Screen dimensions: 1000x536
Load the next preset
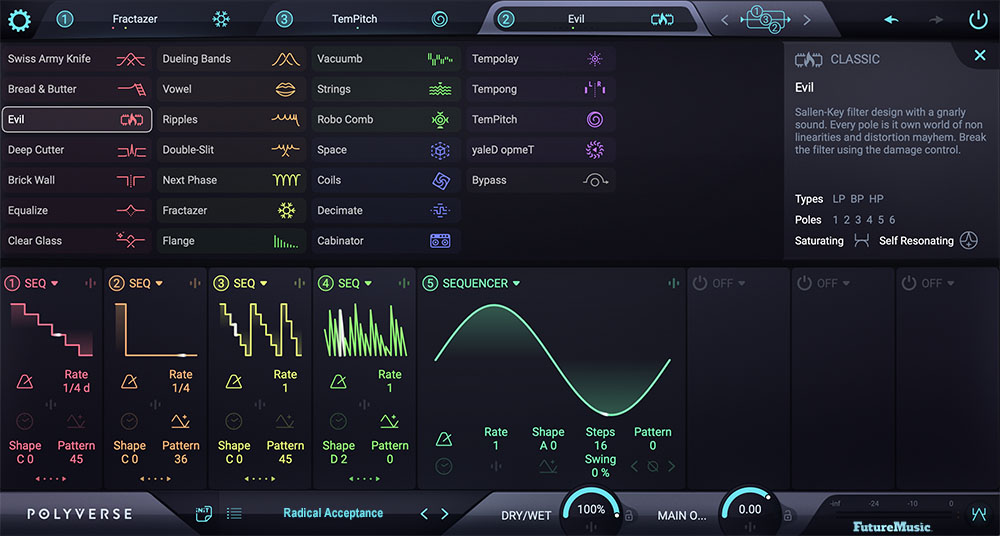tap(445, 514)
